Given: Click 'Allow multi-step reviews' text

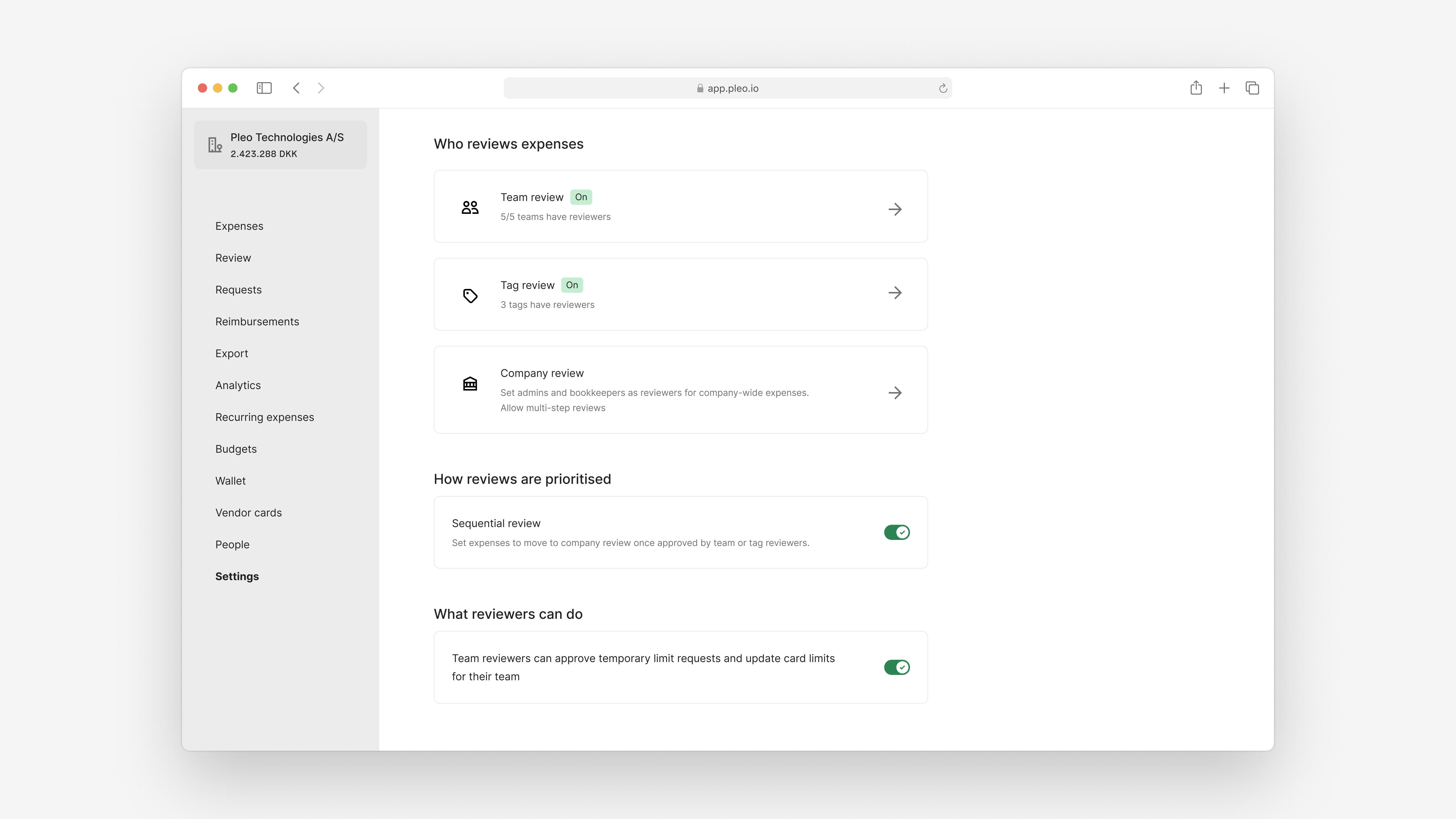Looking at the screenshot, I should 553,408.
